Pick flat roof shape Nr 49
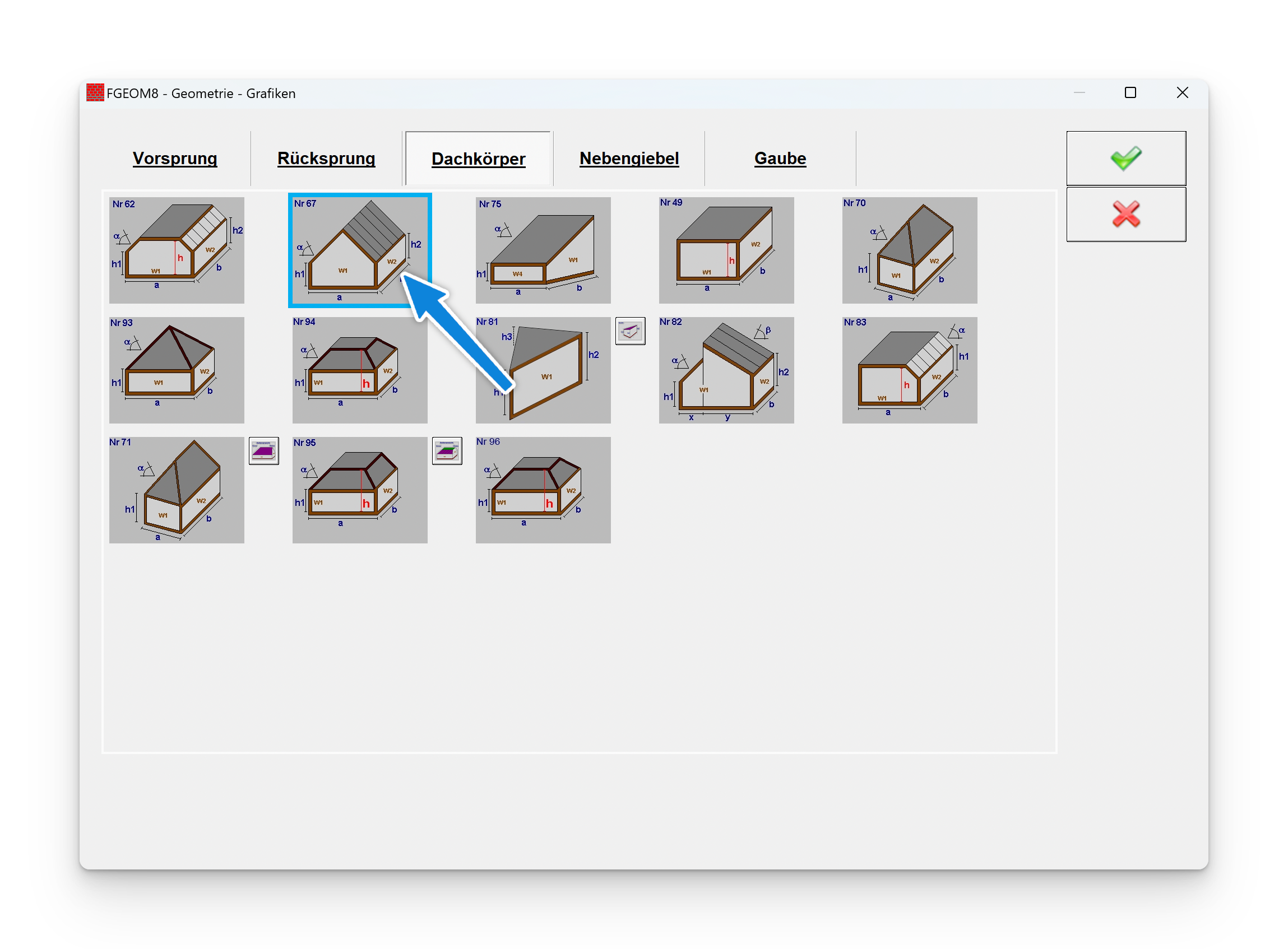The width and height of the screenshot is (1288, 949). [x=726, y=250]
